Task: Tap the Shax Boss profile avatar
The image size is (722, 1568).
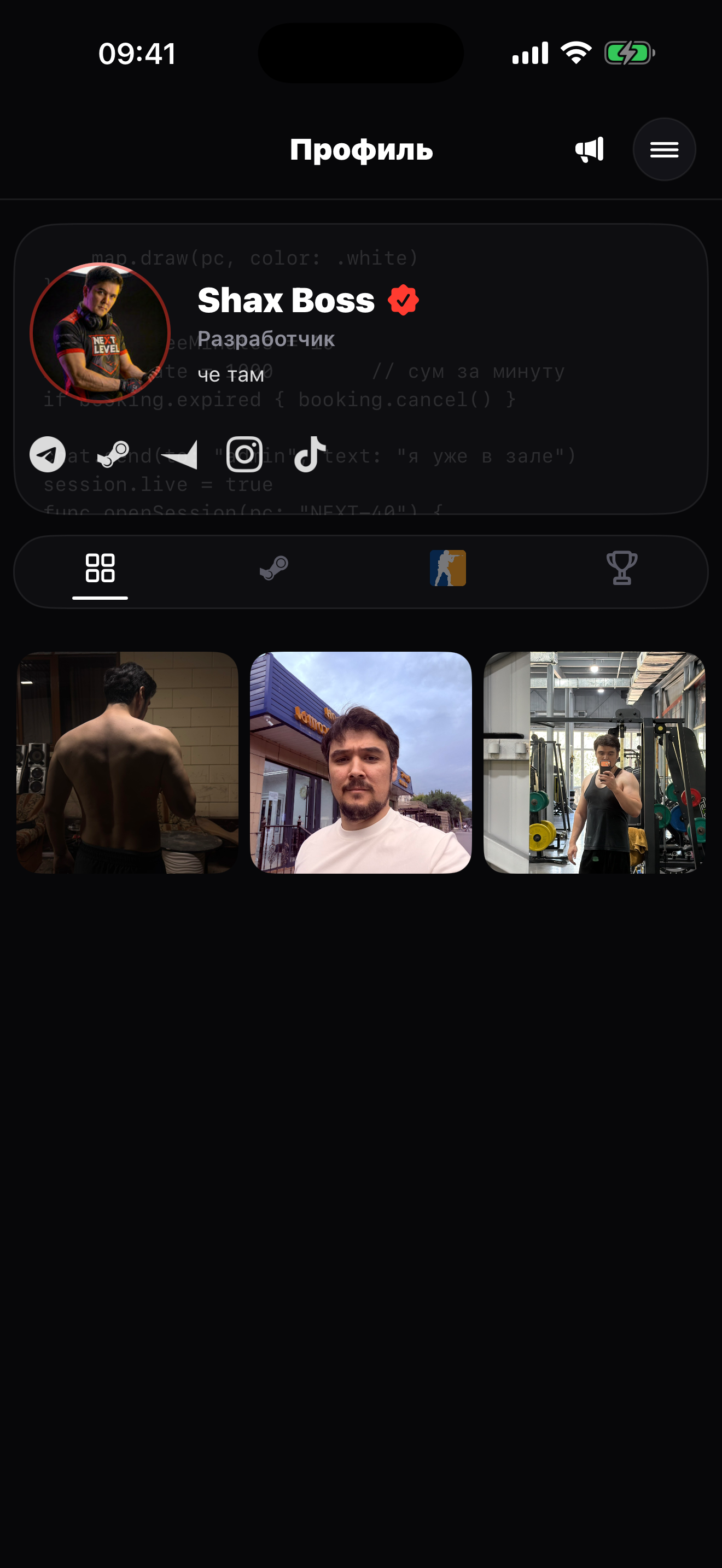Action: coord(100,332)
